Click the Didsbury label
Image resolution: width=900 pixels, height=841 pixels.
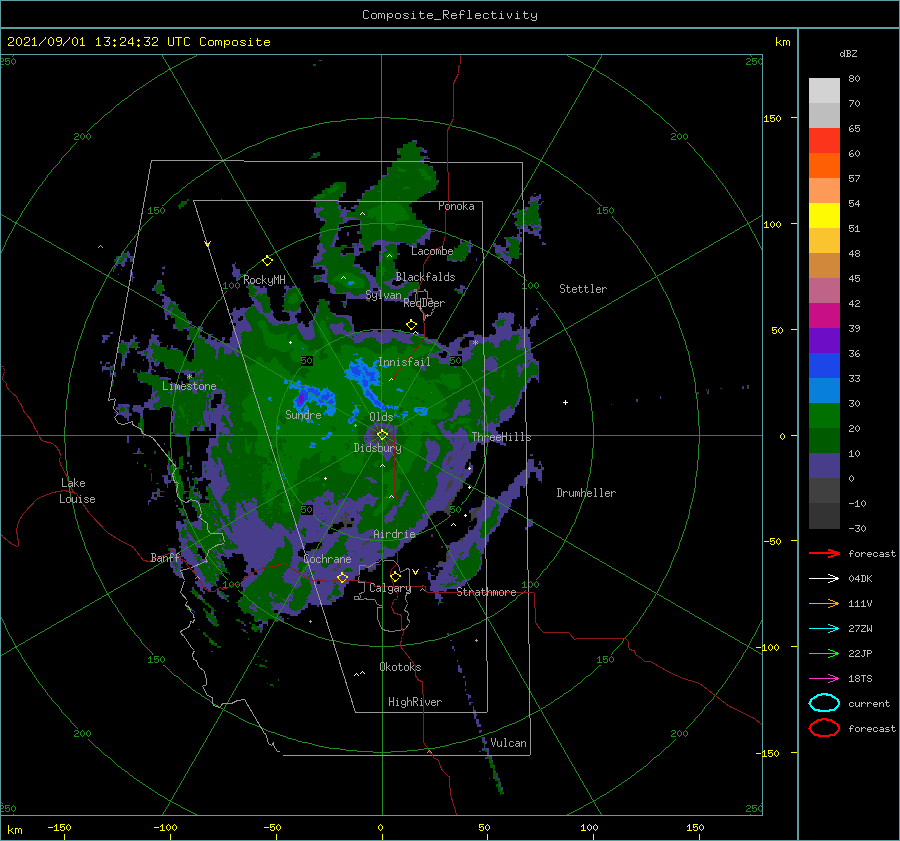[378, 448]
